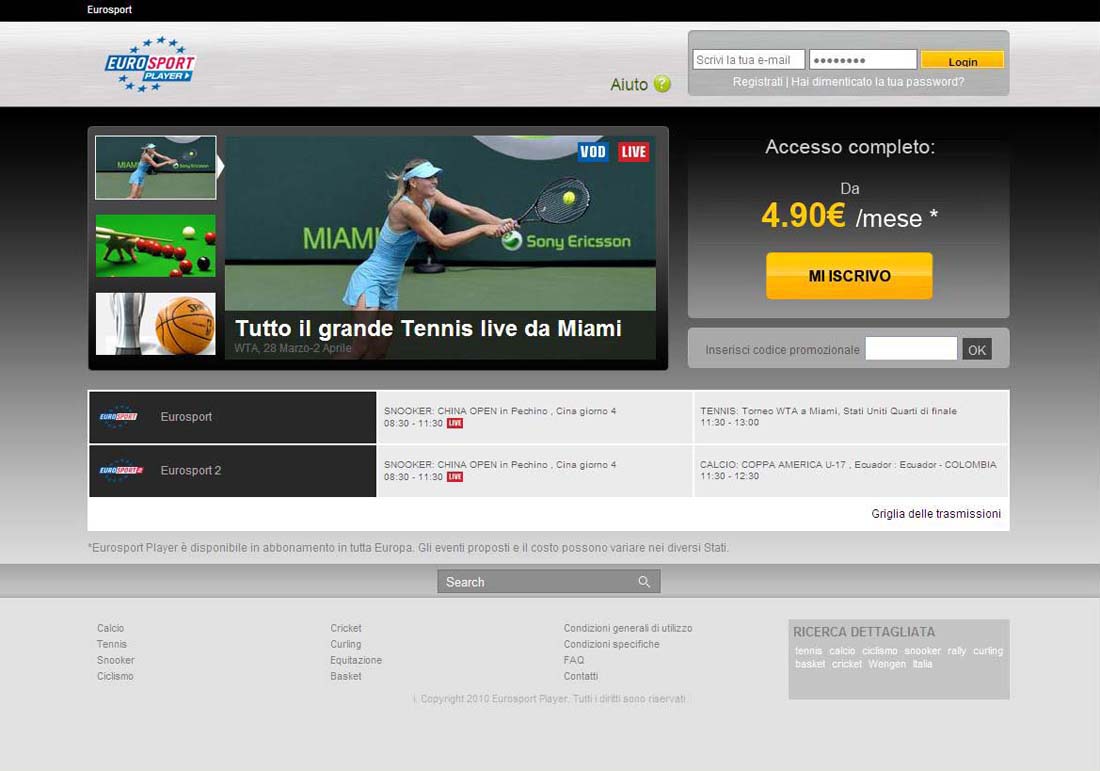The height and width of the screenshot is (771, 1100).
Task: Open 'Hai dimenticato la tua password?' link
Action: [x=878, y=81]
